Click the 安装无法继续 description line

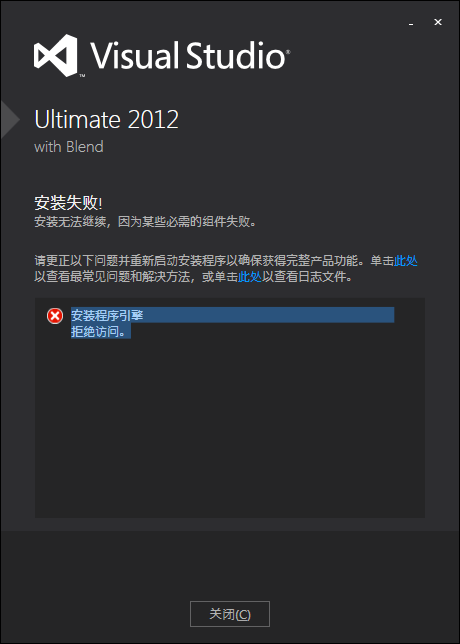click(145, 222)
